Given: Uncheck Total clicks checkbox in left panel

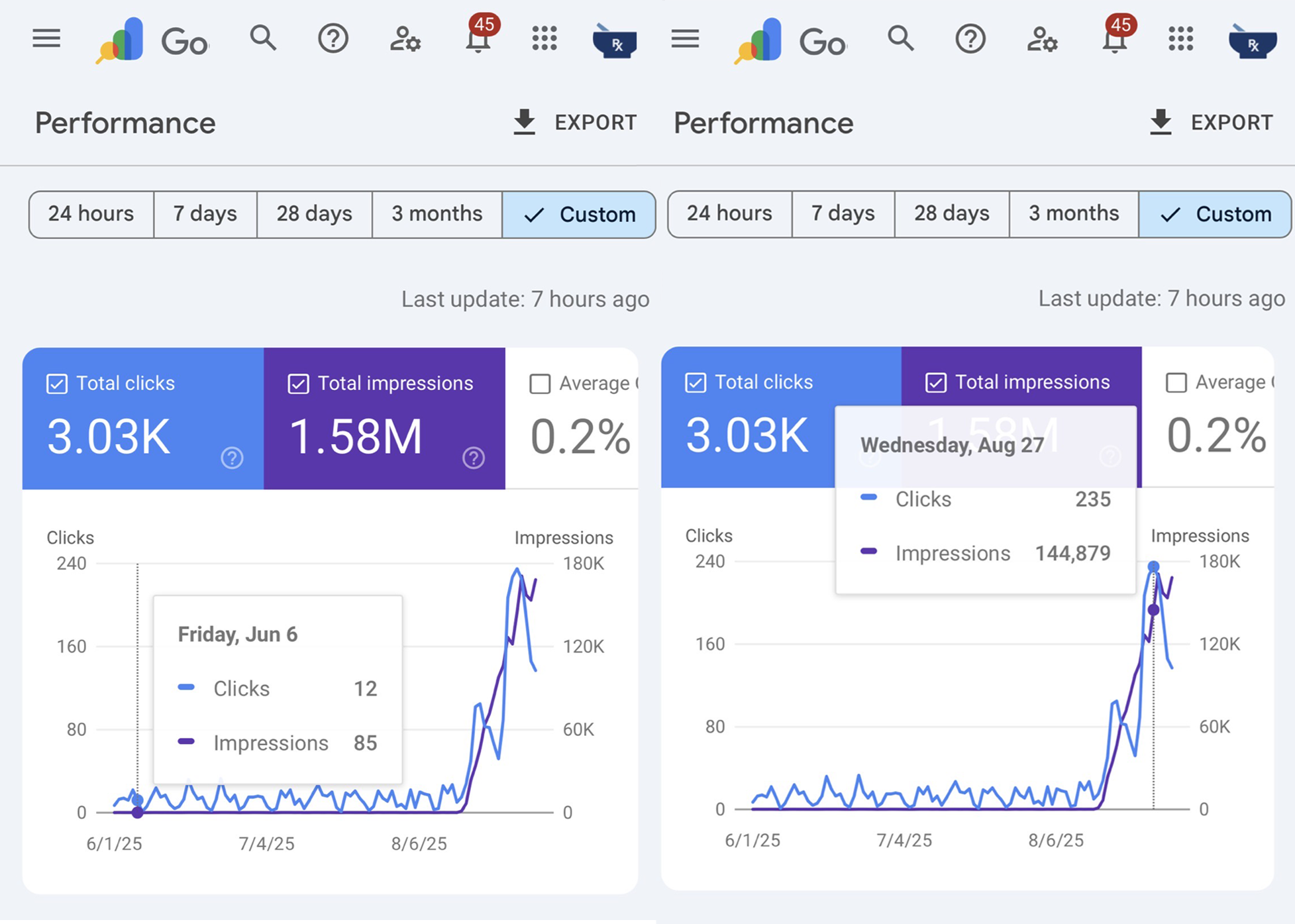Looking at the screenshot, I should 57,384.
